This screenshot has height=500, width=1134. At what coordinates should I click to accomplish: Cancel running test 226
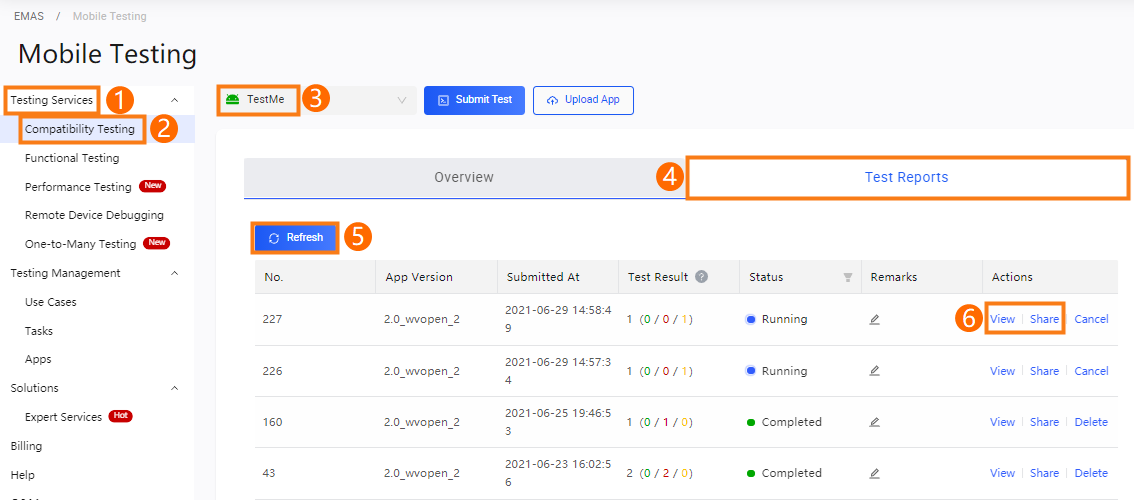[x=1091, y=371]
